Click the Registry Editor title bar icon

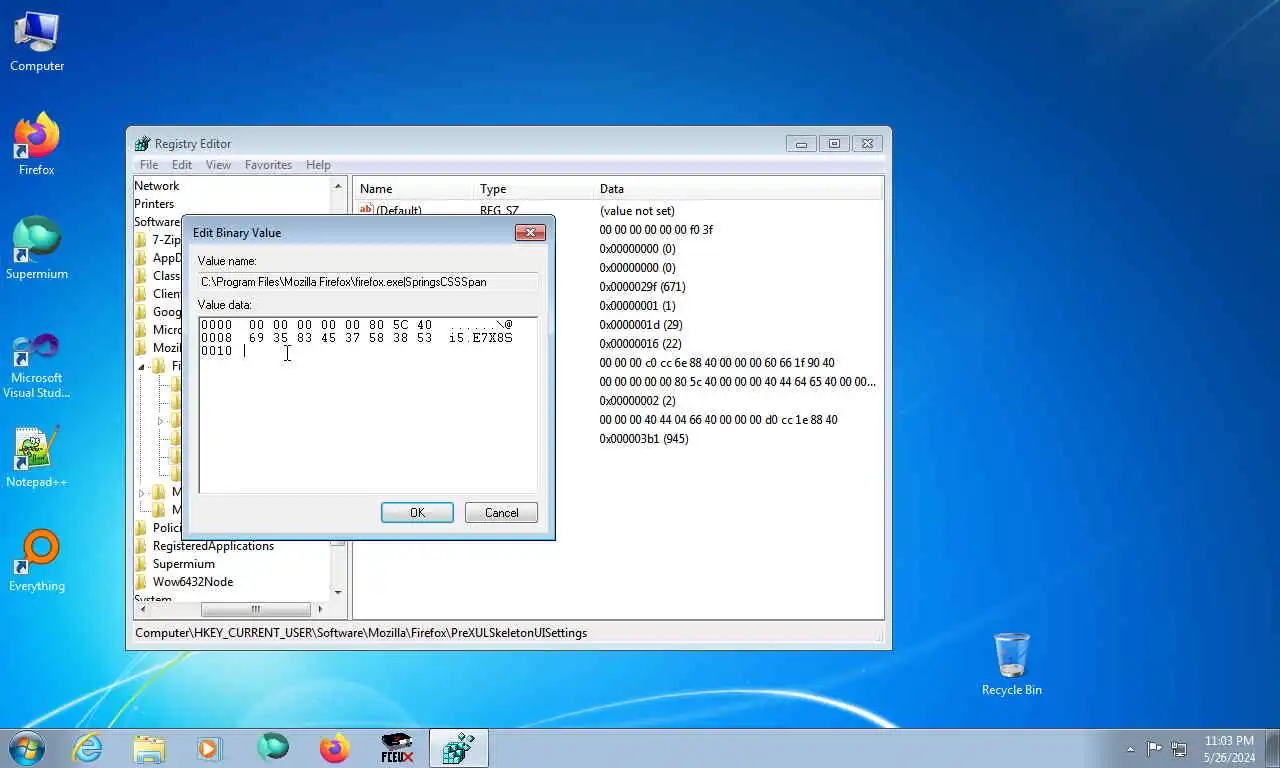coord(143,144)
